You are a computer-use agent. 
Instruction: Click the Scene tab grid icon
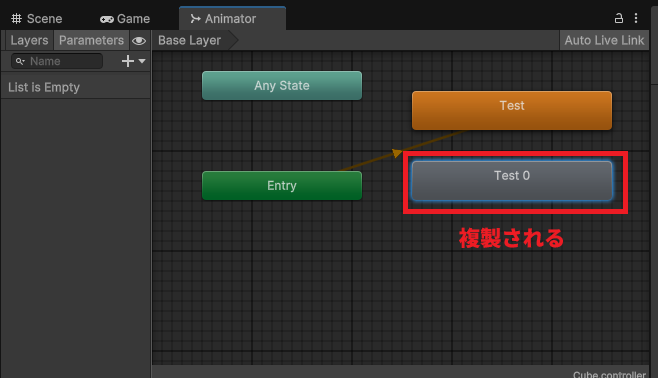[16, 18]
